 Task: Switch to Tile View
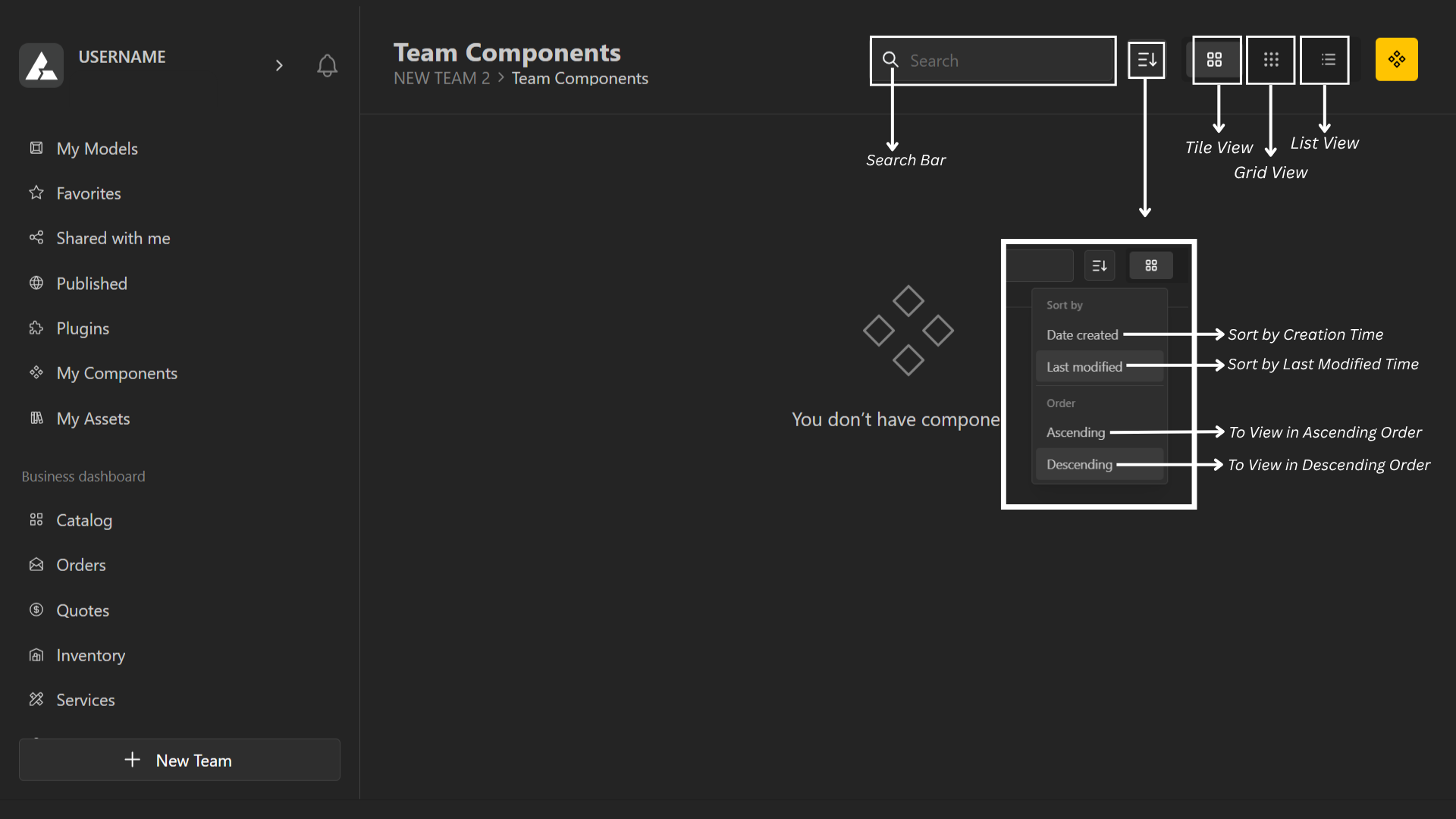(x=1214, y=60)
